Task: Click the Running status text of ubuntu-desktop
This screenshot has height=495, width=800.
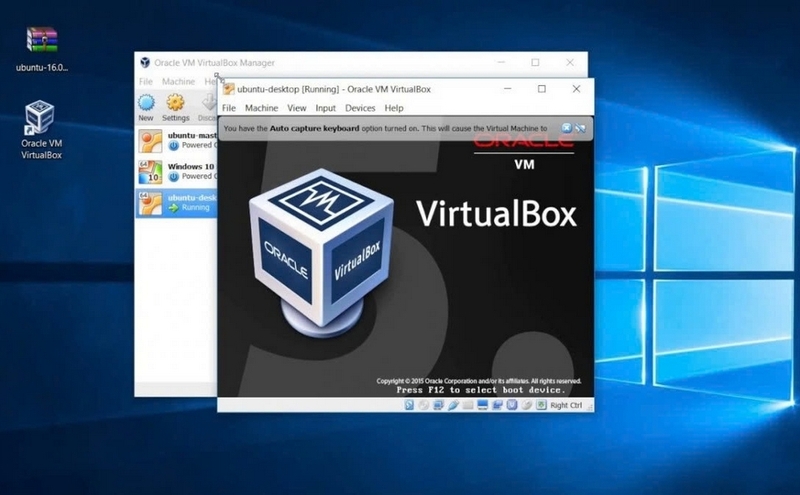Action: pyautogui.click(x=195, y=208)
